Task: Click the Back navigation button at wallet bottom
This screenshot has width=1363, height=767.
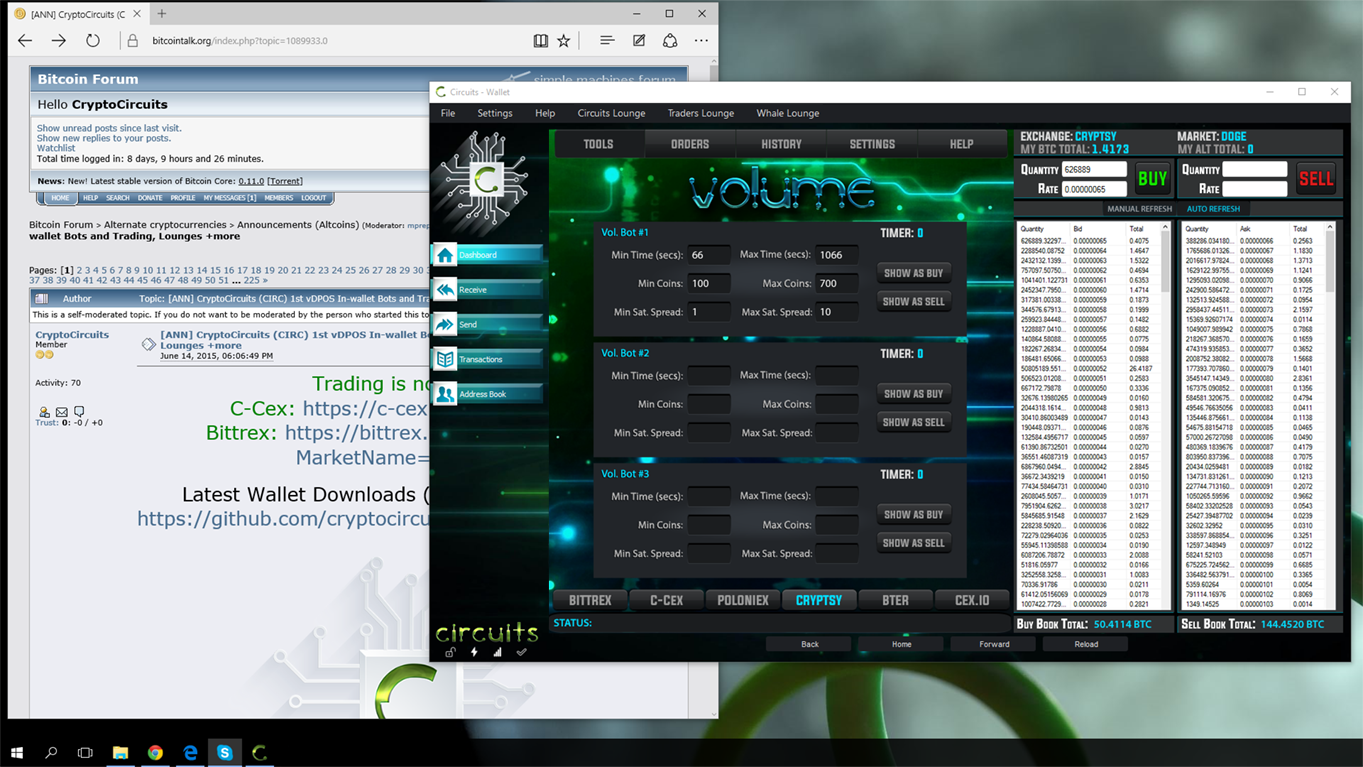Action: coord(809,644)
